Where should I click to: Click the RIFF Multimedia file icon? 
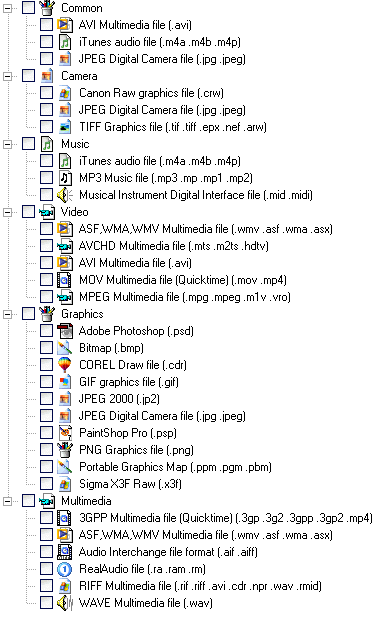(x=65, y=586)
